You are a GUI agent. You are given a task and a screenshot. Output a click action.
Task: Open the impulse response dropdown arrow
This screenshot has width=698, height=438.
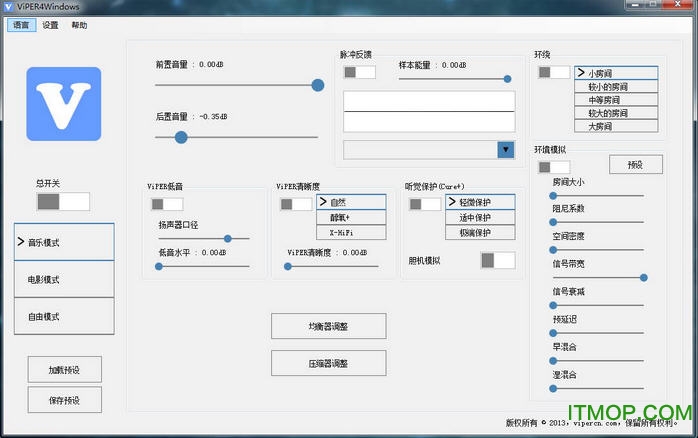coord(505,150)
